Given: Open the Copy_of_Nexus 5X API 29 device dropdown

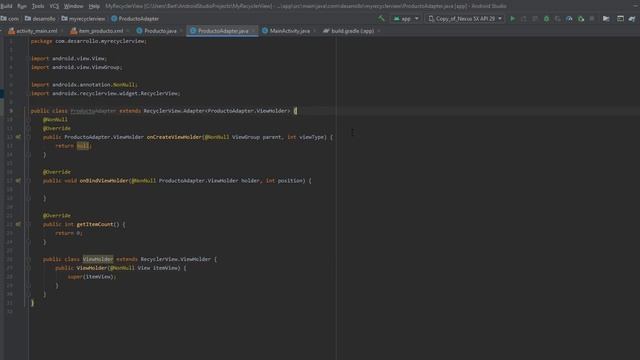Looking at the screenshot, I should (x=464, y=19).
